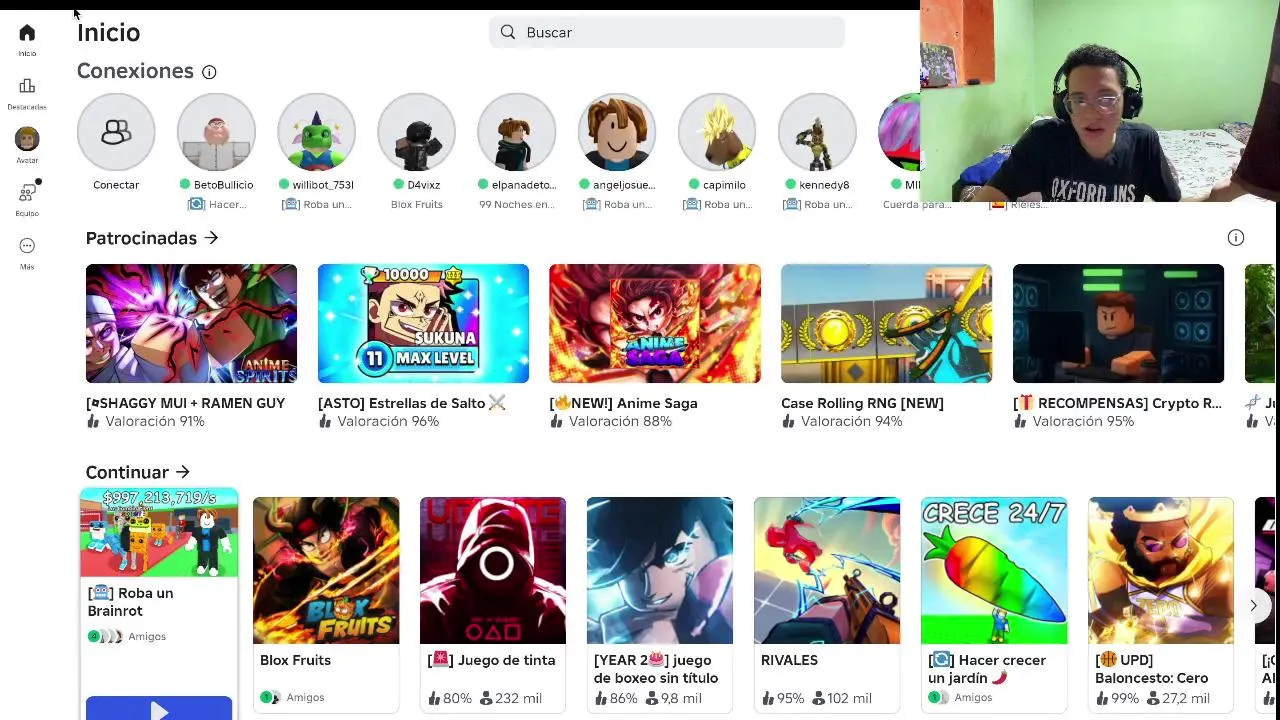1280x720 pixels.
Task: Open the Destacadas charts icon
Action: click(27, 86)
